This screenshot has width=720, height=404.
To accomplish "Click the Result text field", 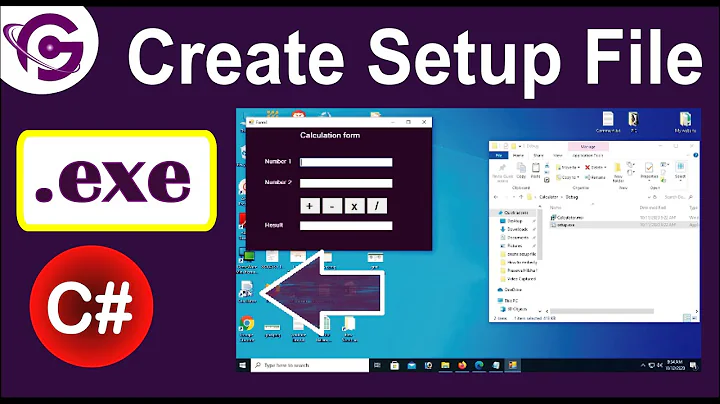I will point(346,225).
